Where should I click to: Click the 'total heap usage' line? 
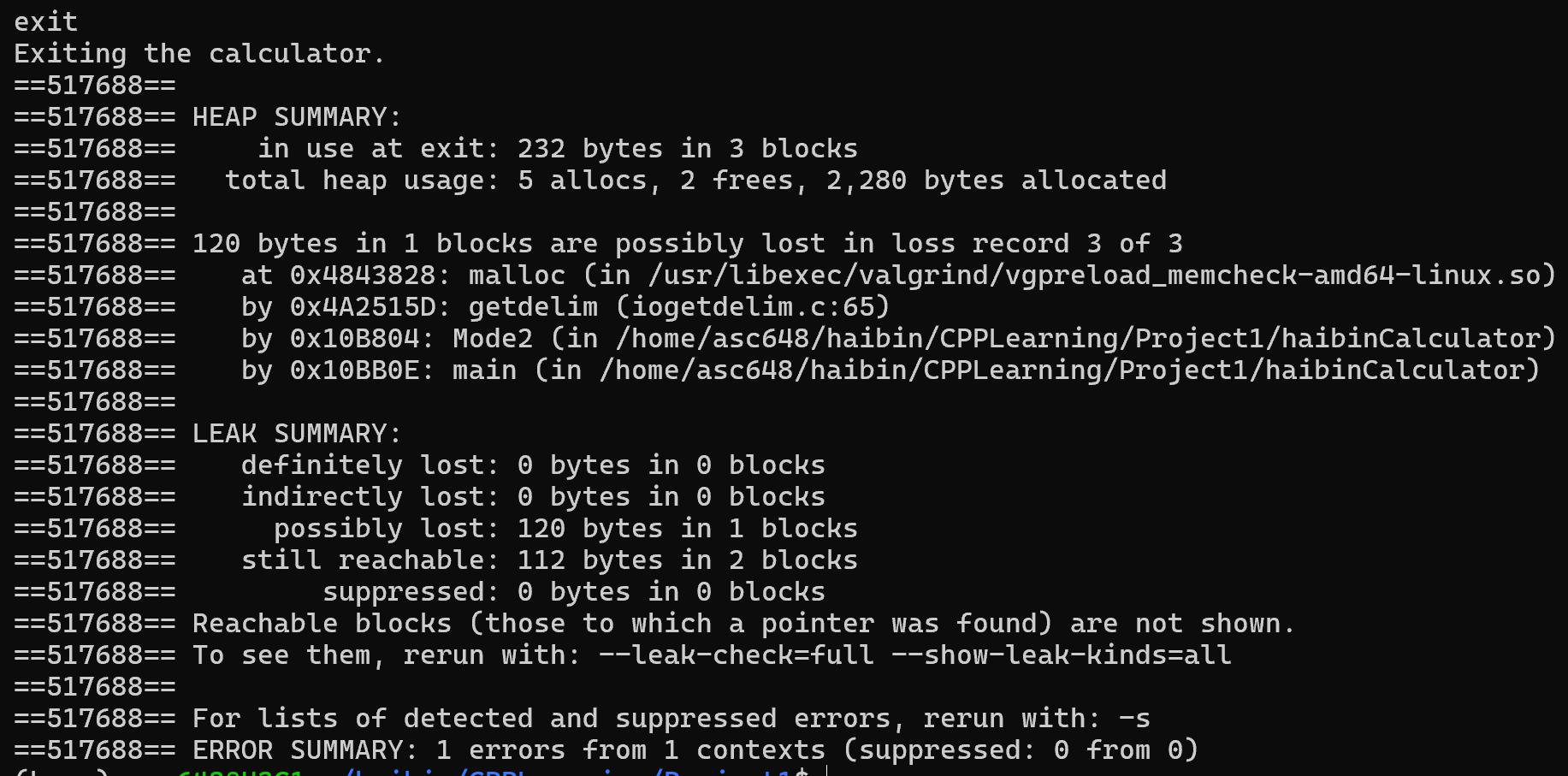[695, 180]
